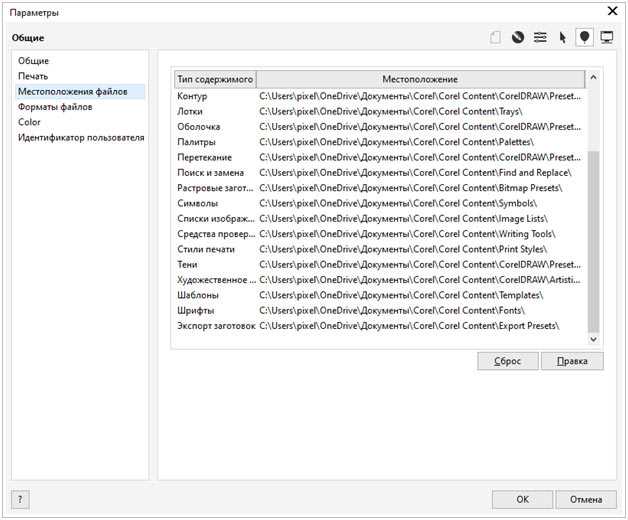628x520 pixels.
Task: Select the Палитры row in the table
Action: (x=195, y=142)
